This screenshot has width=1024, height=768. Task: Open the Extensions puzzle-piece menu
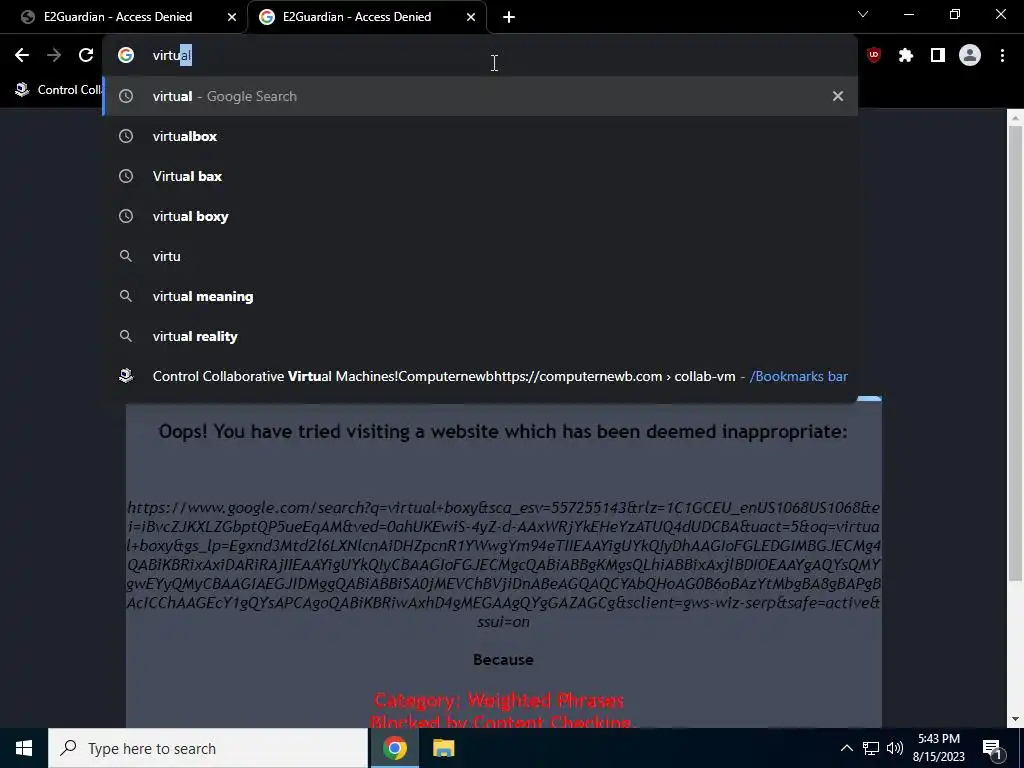[905, 56]
